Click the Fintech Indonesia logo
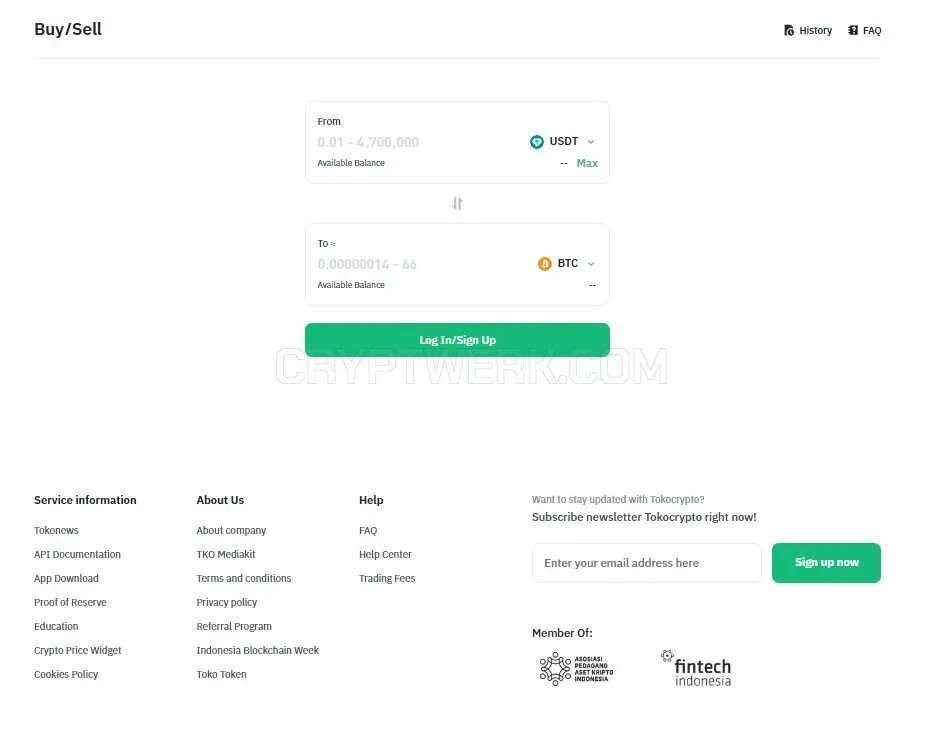 tap(696, 668)
